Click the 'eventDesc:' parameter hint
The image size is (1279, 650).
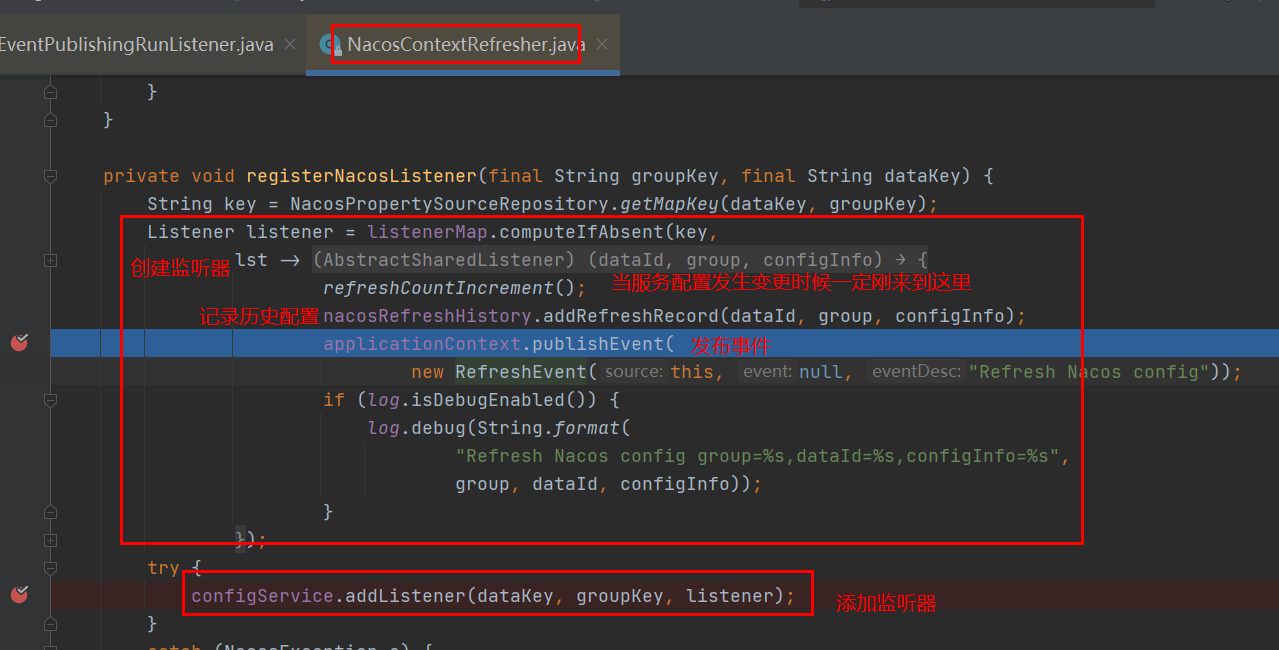click(x=915, y=372)
